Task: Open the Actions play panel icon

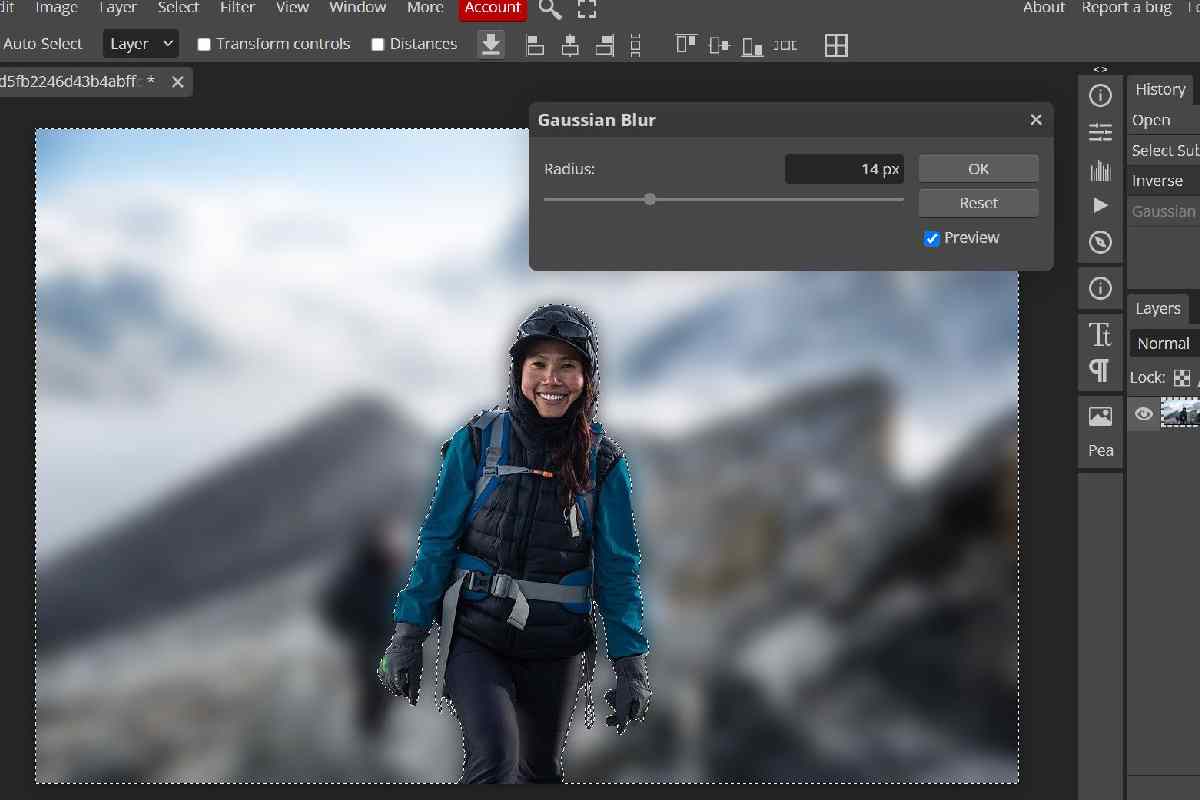Action: 1100,206
